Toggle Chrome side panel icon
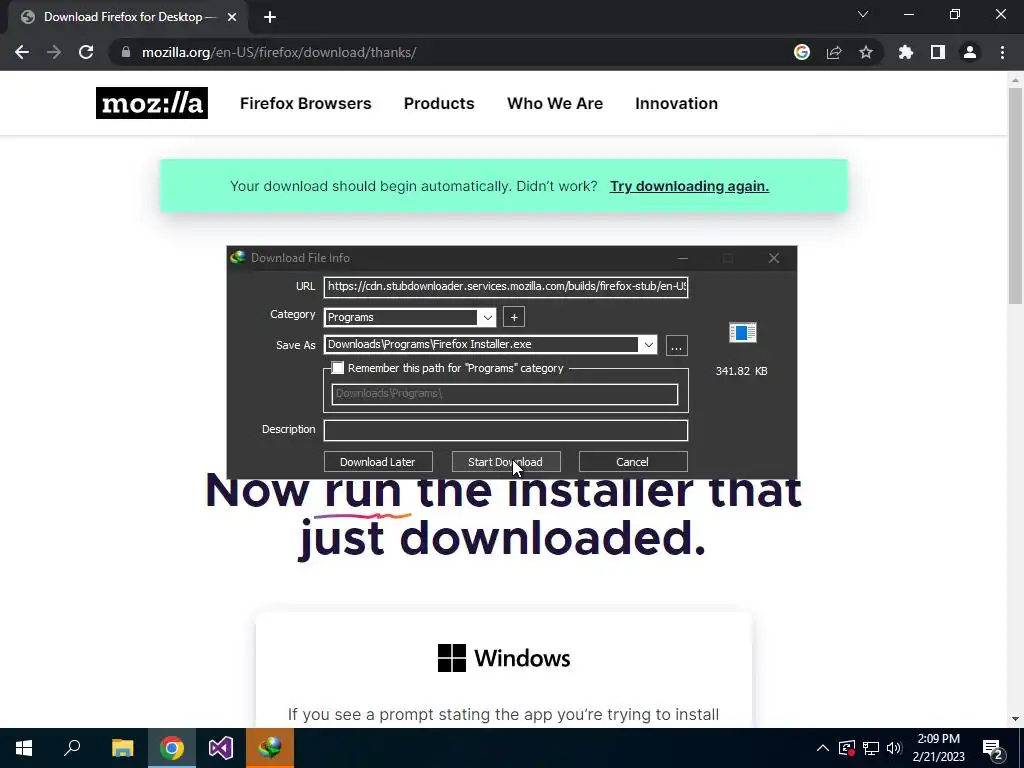1024x768 pixels. click(x=938, y=52)
